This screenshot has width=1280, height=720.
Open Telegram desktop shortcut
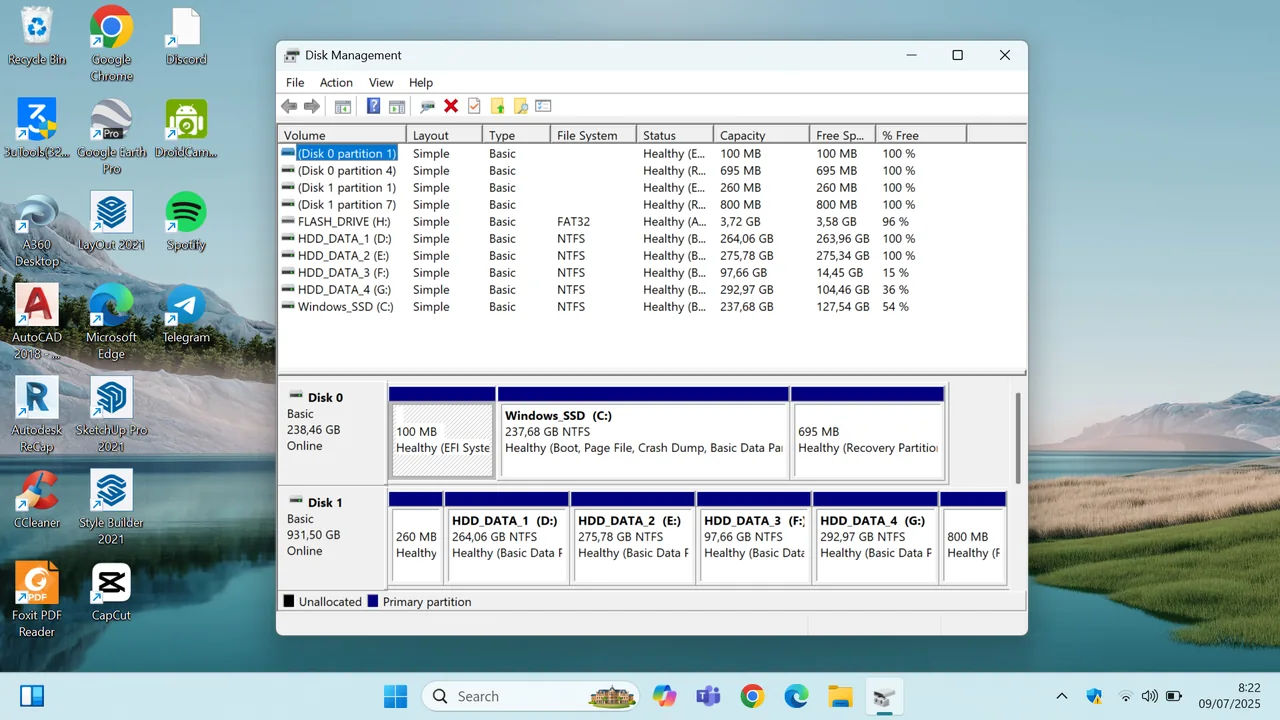[x=186, y=315]
